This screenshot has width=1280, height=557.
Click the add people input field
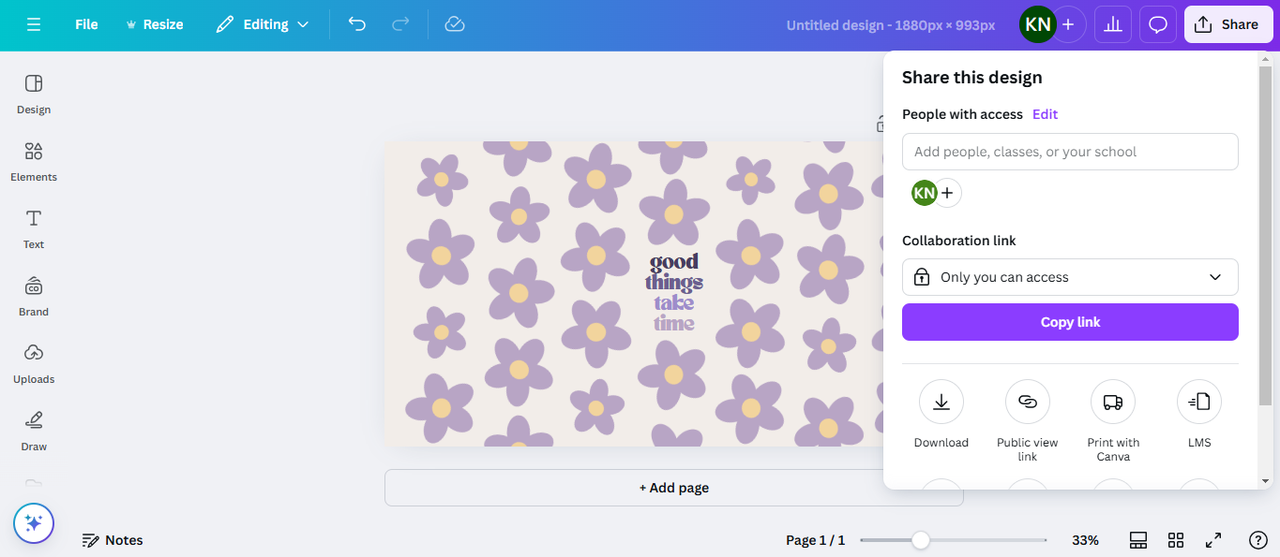[x=1070, y=152]
